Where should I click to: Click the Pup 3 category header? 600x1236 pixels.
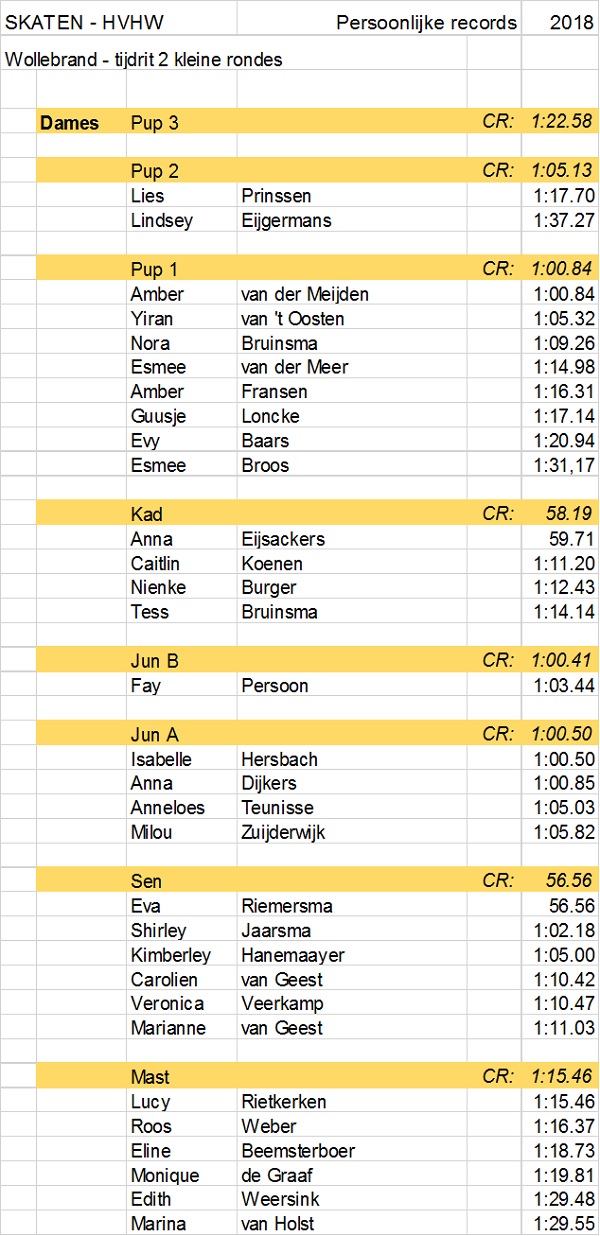(x=155, y=123)
